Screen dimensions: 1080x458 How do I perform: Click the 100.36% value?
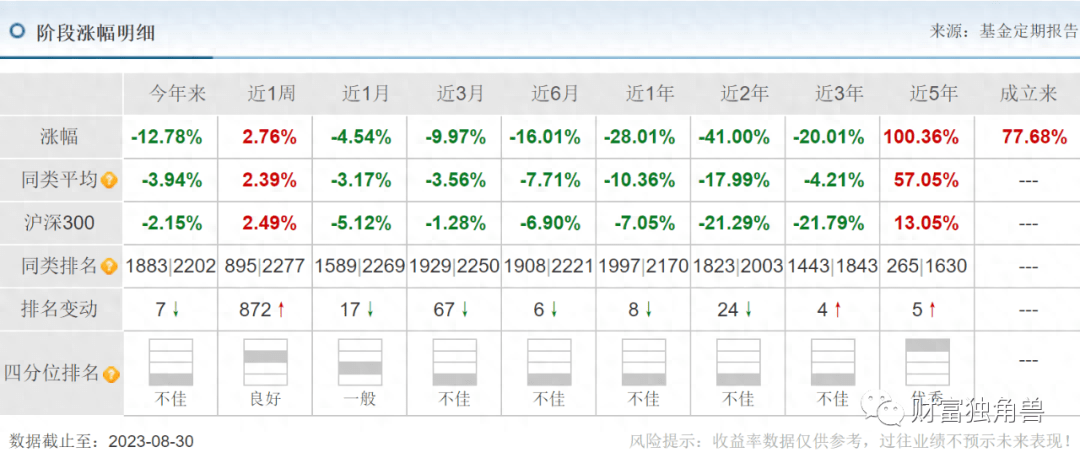pos(920,137)
